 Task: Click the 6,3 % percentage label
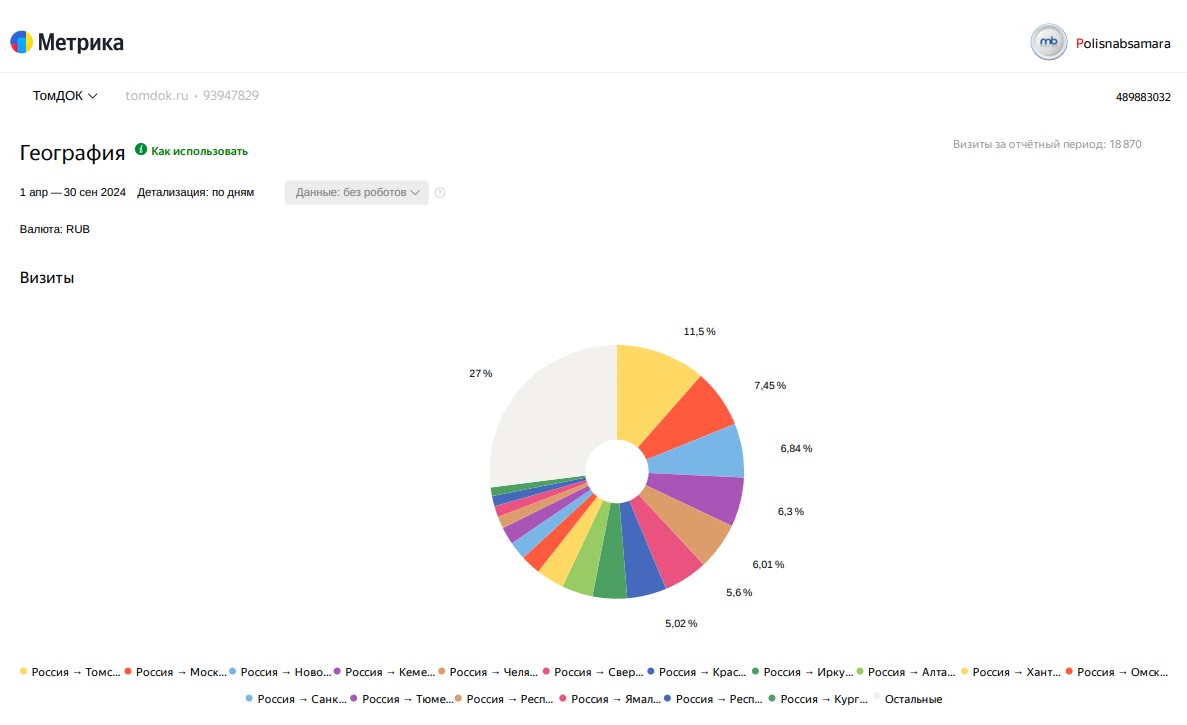pyautogui.click(x=791, y=512)
